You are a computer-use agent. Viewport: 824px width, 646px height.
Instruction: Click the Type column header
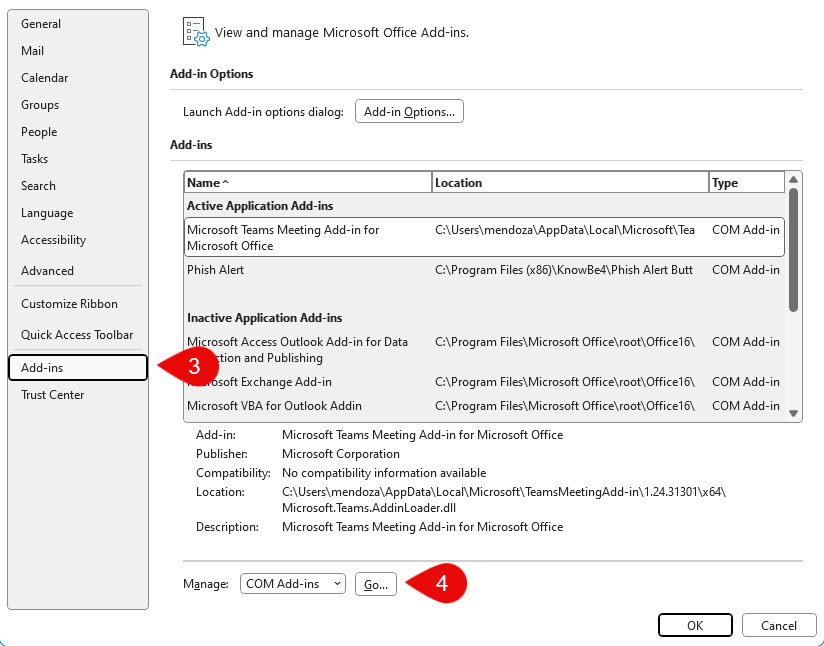[x=745, y=183]
